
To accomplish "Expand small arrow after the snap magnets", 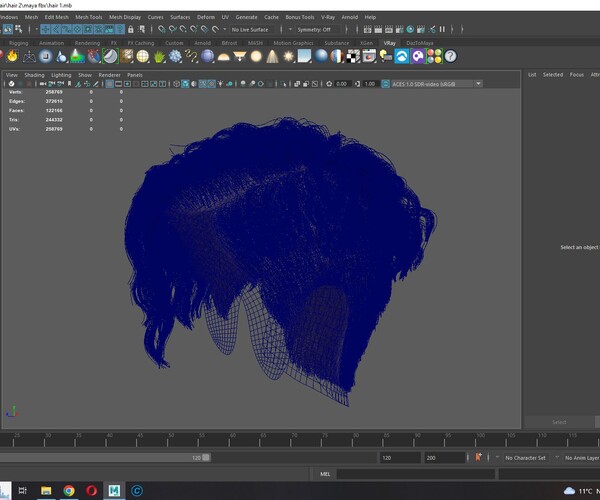I will point(225,29).
